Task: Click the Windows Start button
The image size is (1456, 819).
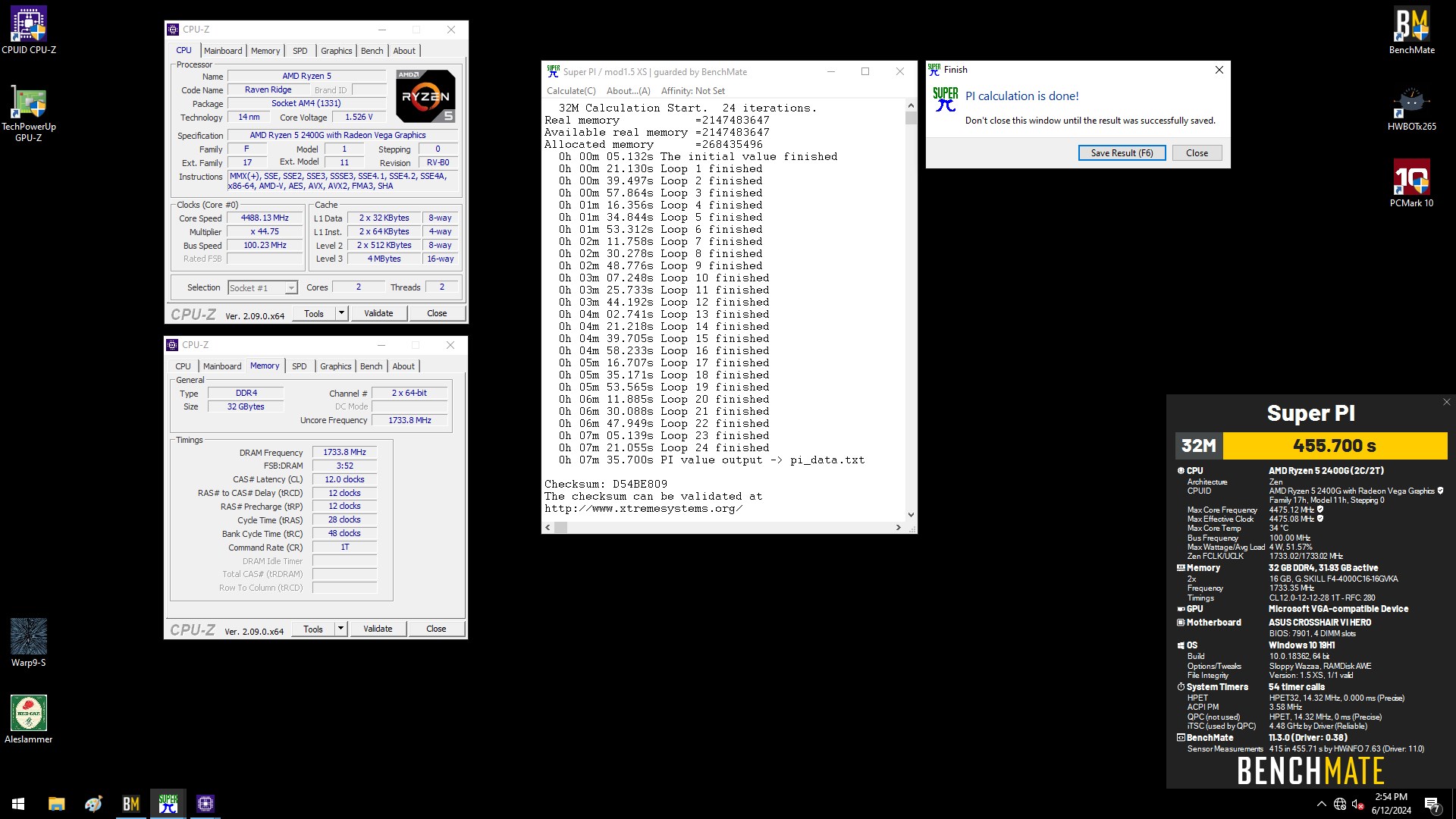Action: pyautogui.click(x=18, y=804)
